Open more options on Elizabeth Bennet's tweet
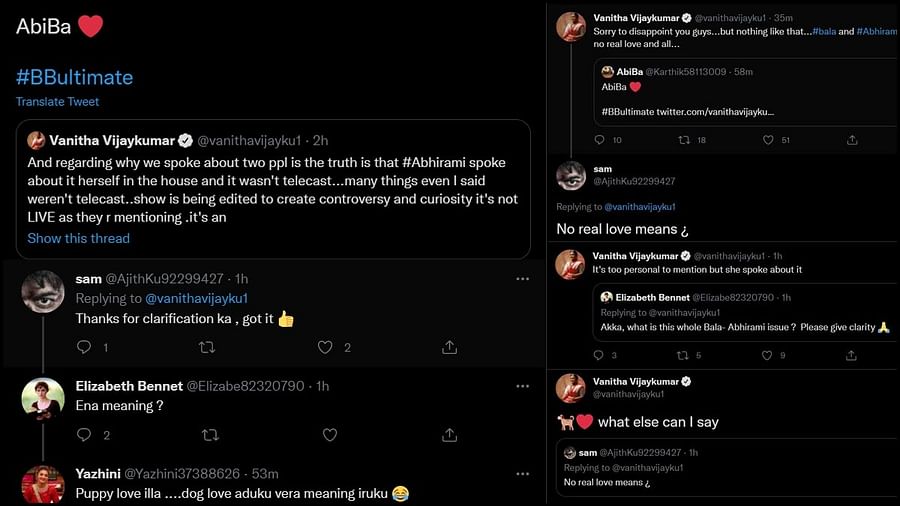Screen dimensions: 900x506 click(522, 386)
